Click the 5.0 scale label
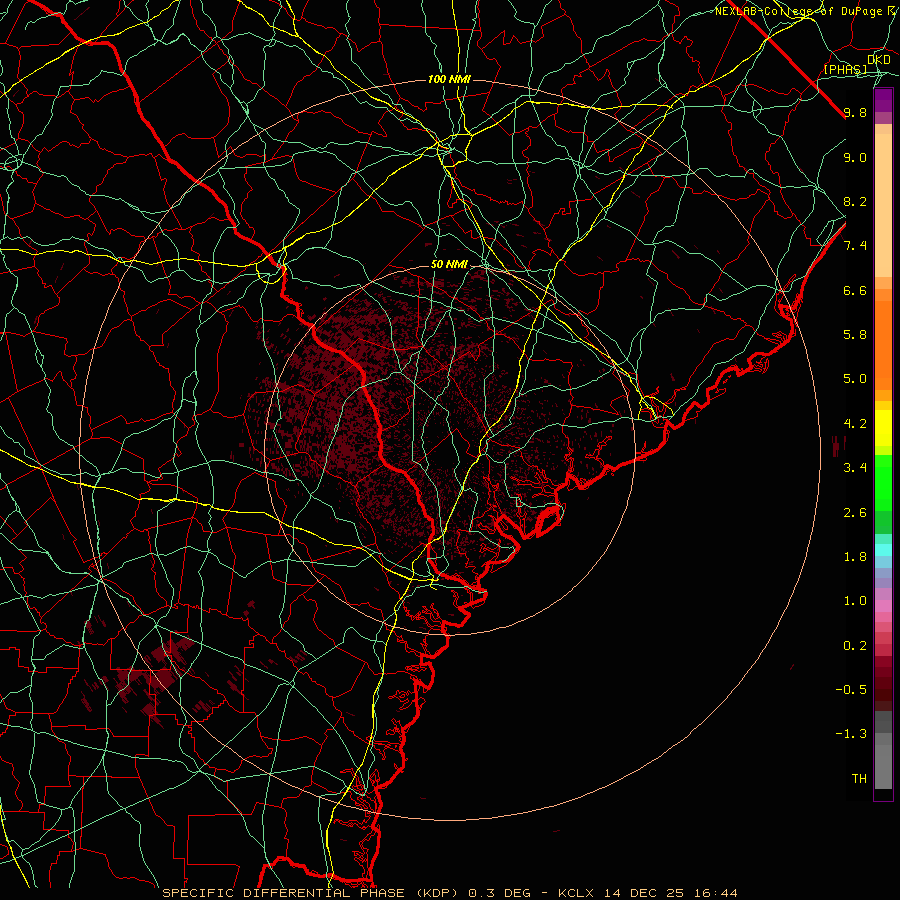The width and height of the screenshot is (900, 900). [855, 379]
